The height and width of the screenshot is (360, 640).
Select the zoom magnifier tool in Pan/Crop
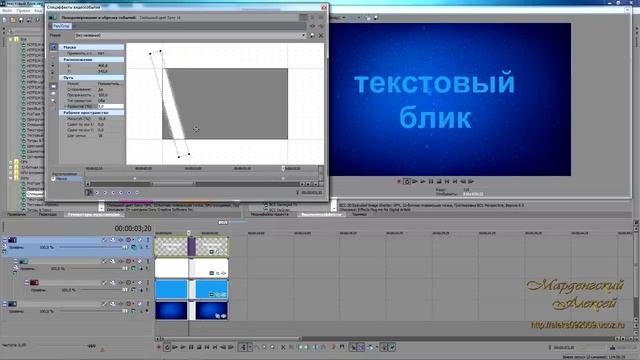click(53, 101)
